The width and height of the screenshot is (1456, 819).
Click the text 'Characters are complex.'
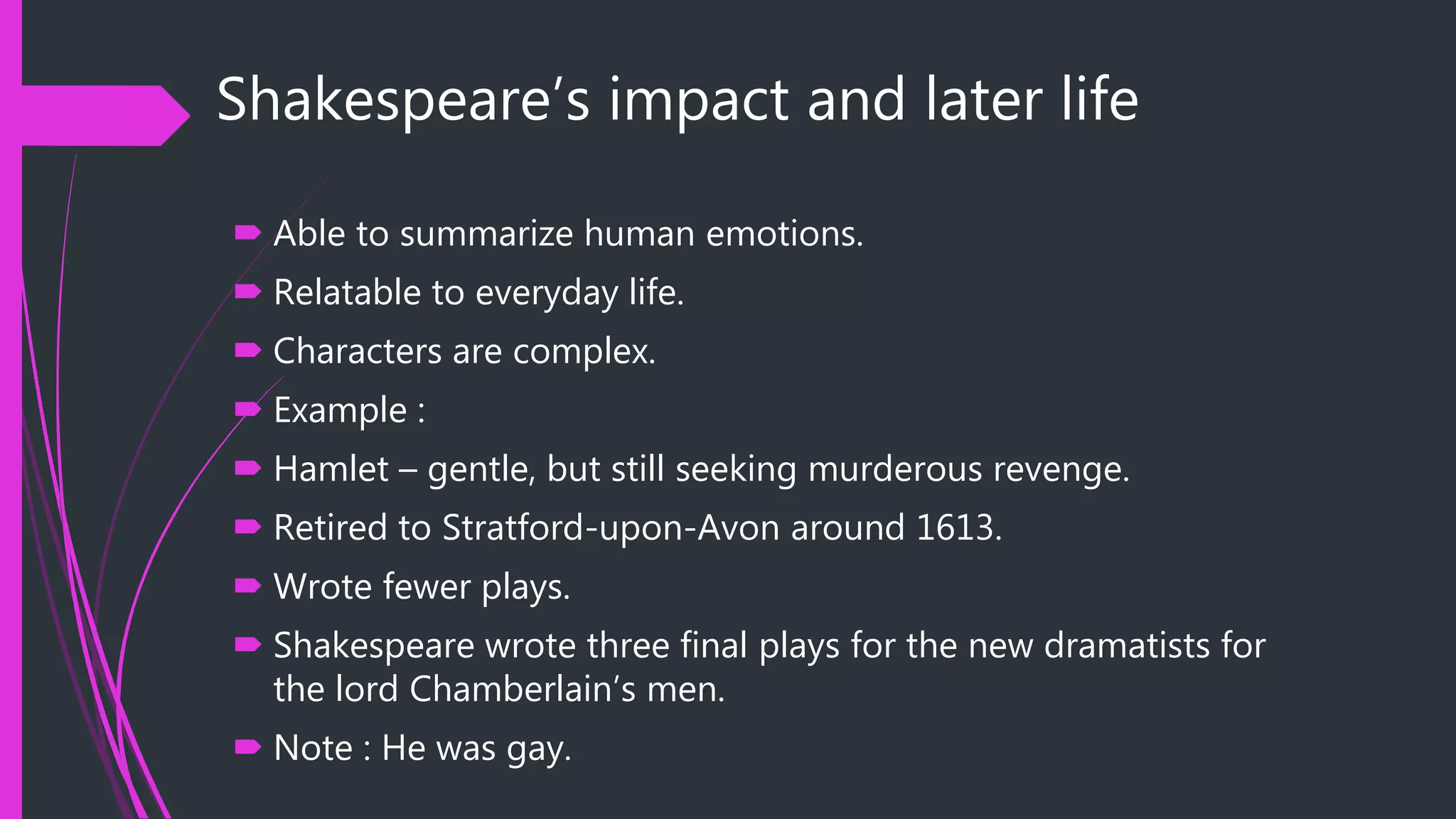pos(465,351)
